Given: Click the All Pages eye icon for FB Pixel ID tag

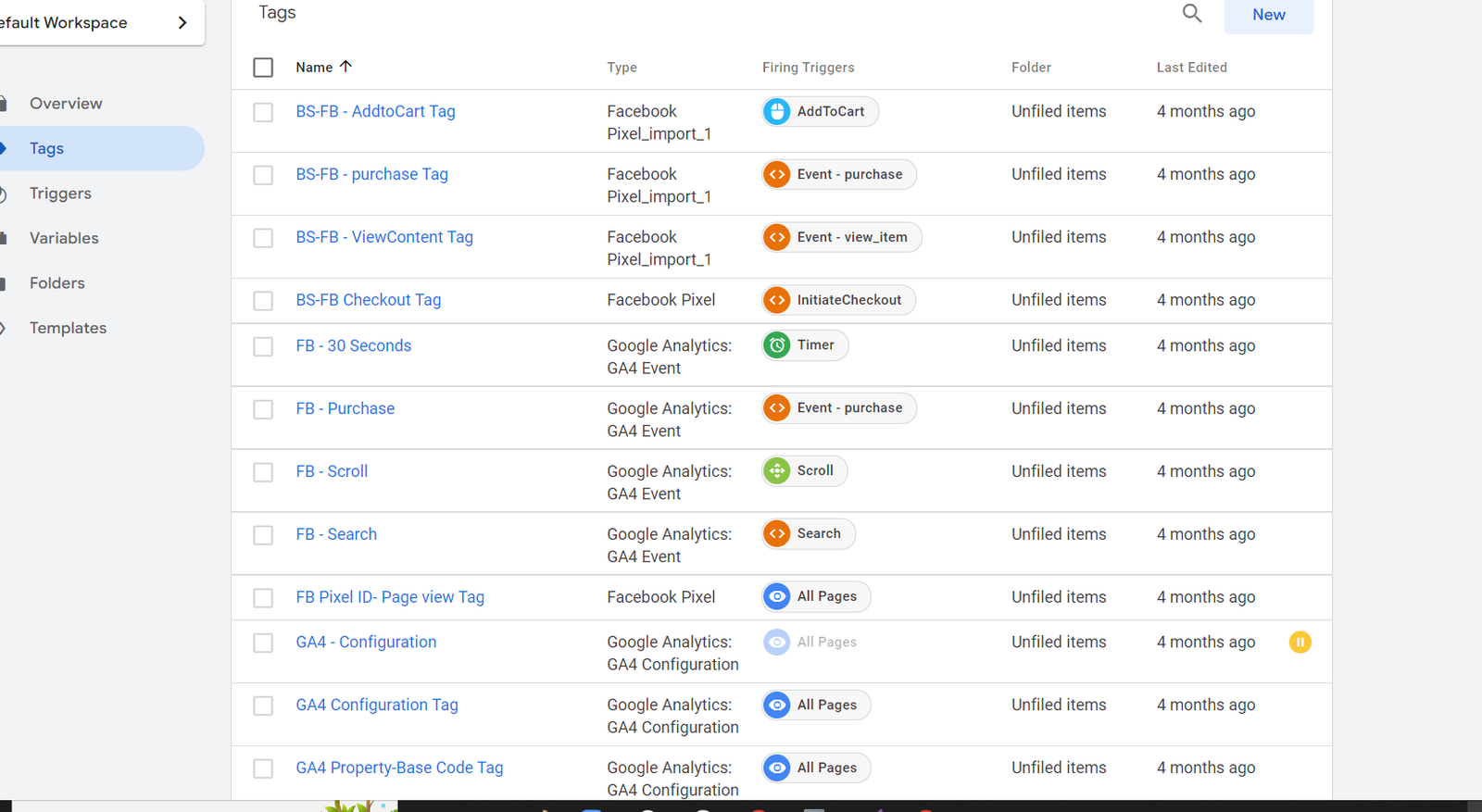Looking at the screenshot, I should [x=777, y=597].
